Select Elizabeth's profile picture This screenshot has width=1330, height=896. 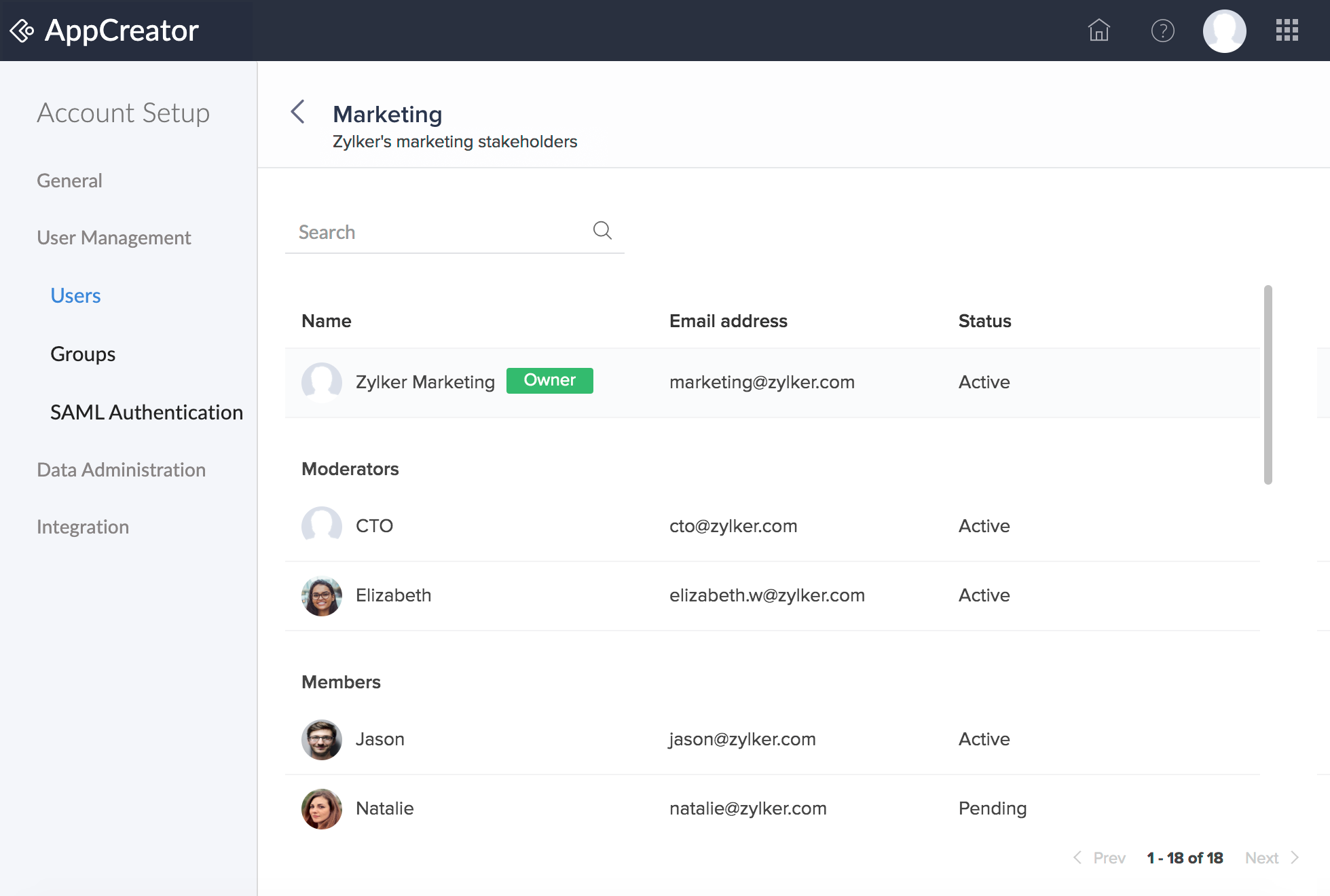click(x=321, y=596)
